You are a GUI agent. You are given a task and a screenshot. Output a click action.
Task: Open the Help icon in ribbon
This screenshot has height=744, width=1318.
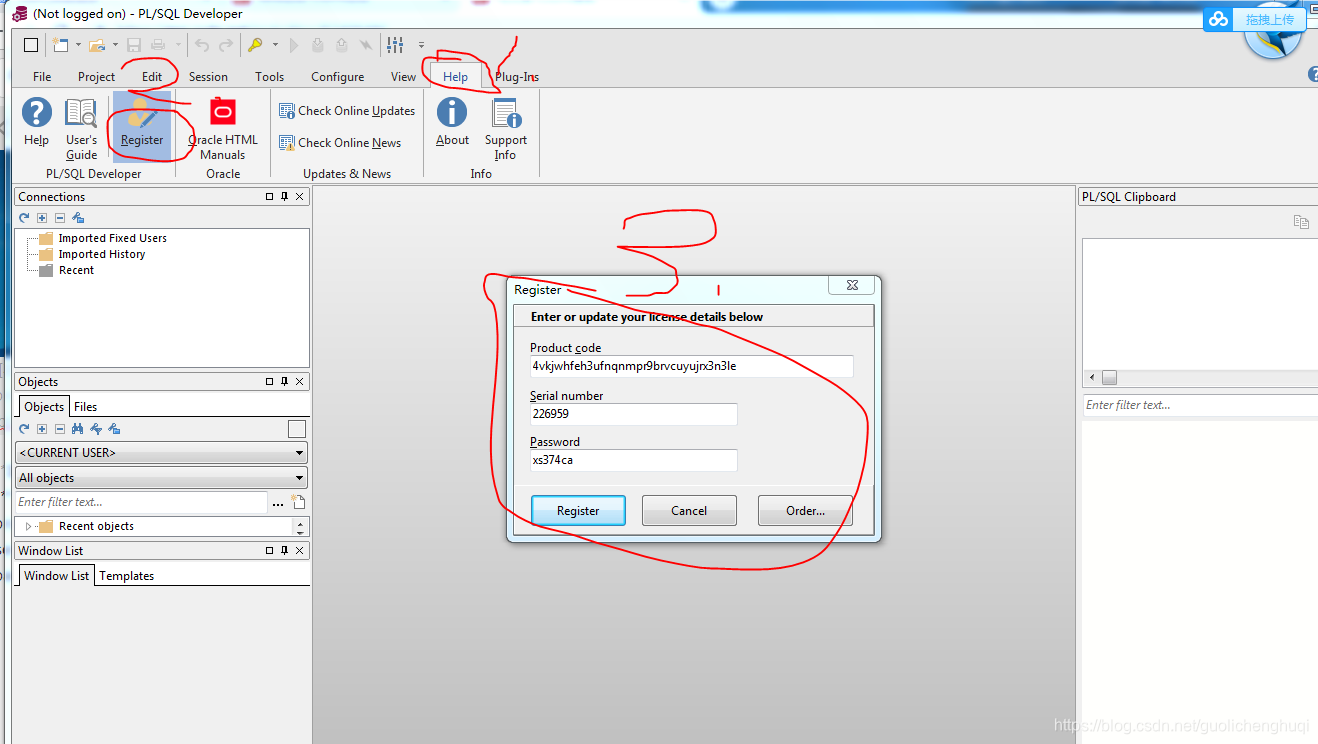(x=37, y=124)
